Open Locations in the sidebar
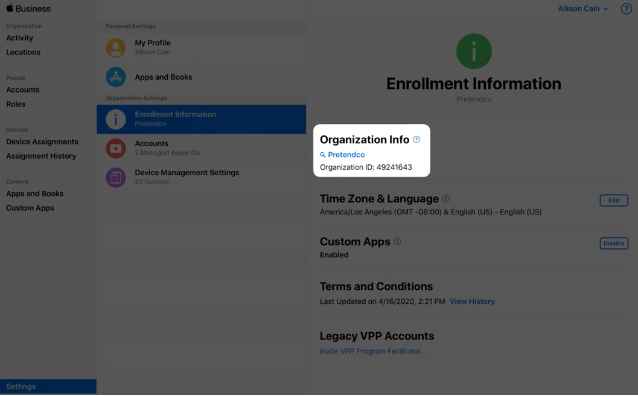The height and width of the screenshot is (396, 638). point(23,52)
